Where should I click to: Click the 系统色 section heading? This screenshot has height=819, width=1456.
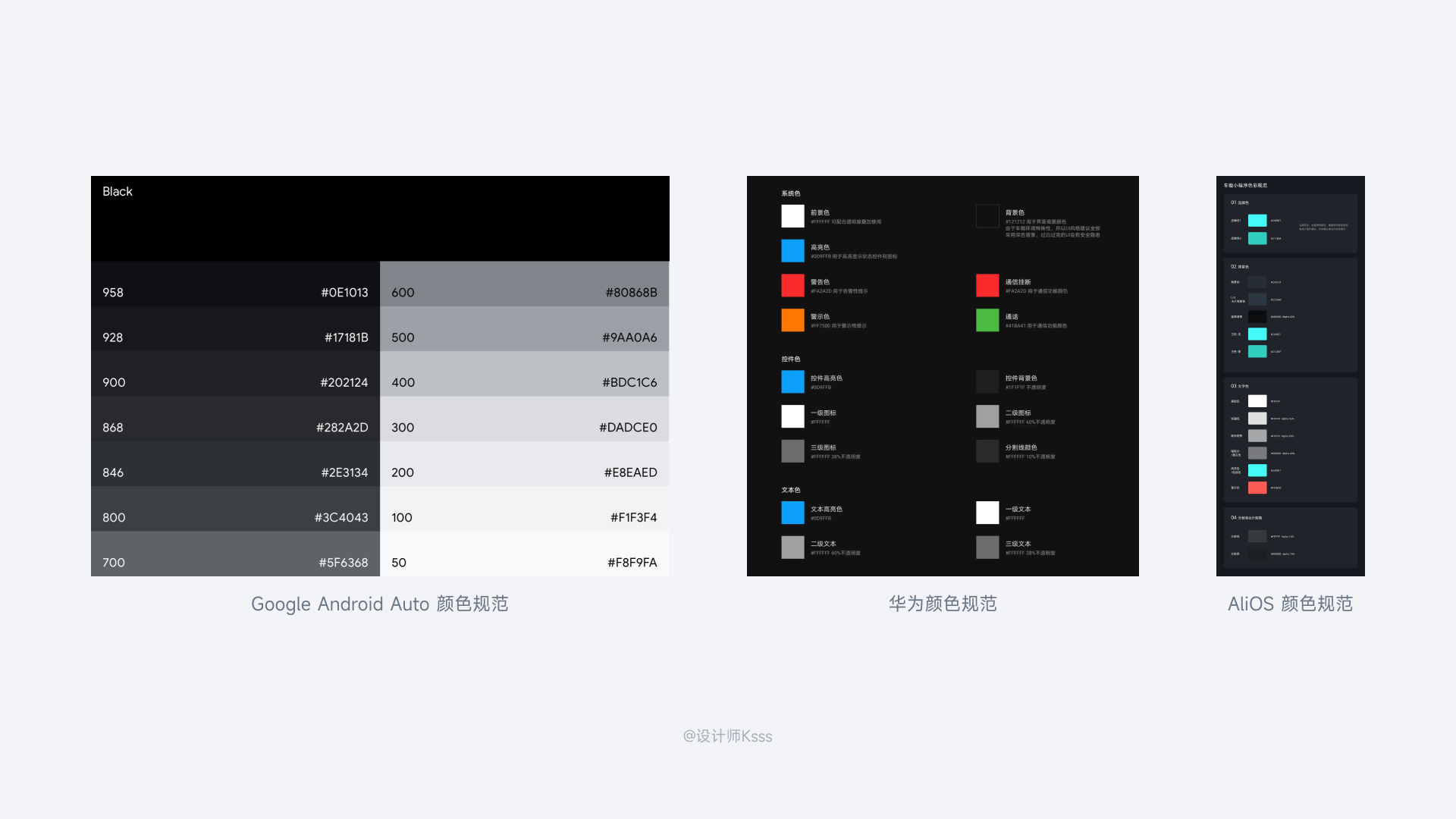pyautogui.click(x=791, y=193)
